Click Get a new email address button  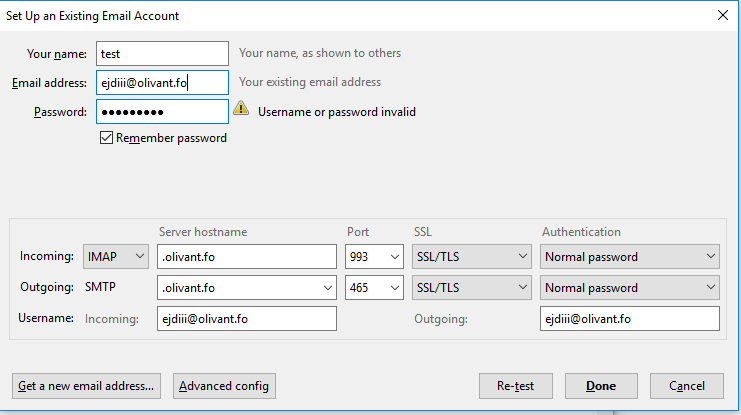(x=86, y=386)
